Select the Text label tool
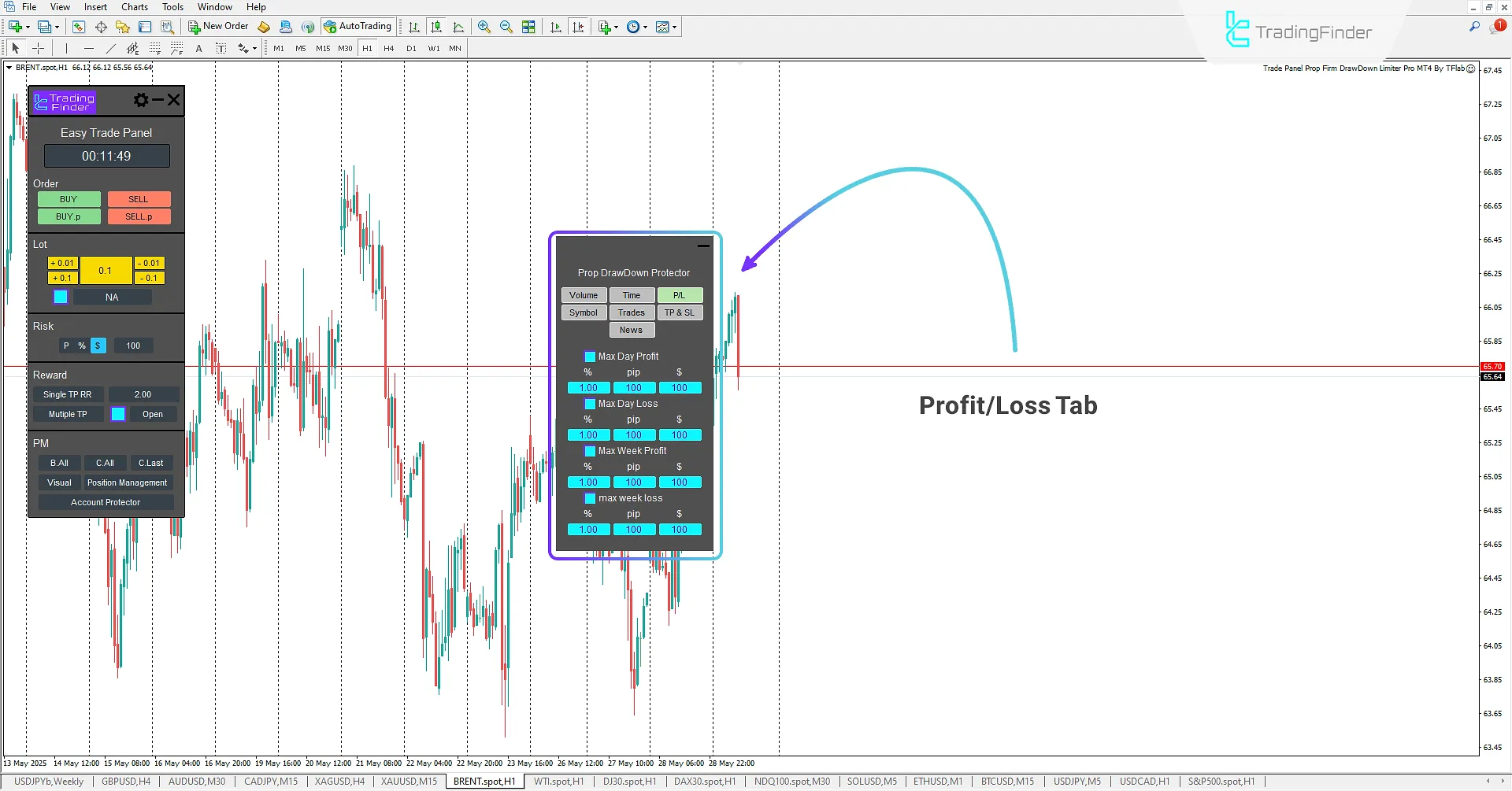This screenshot has height=791, width=1512. tap(221, 48)
